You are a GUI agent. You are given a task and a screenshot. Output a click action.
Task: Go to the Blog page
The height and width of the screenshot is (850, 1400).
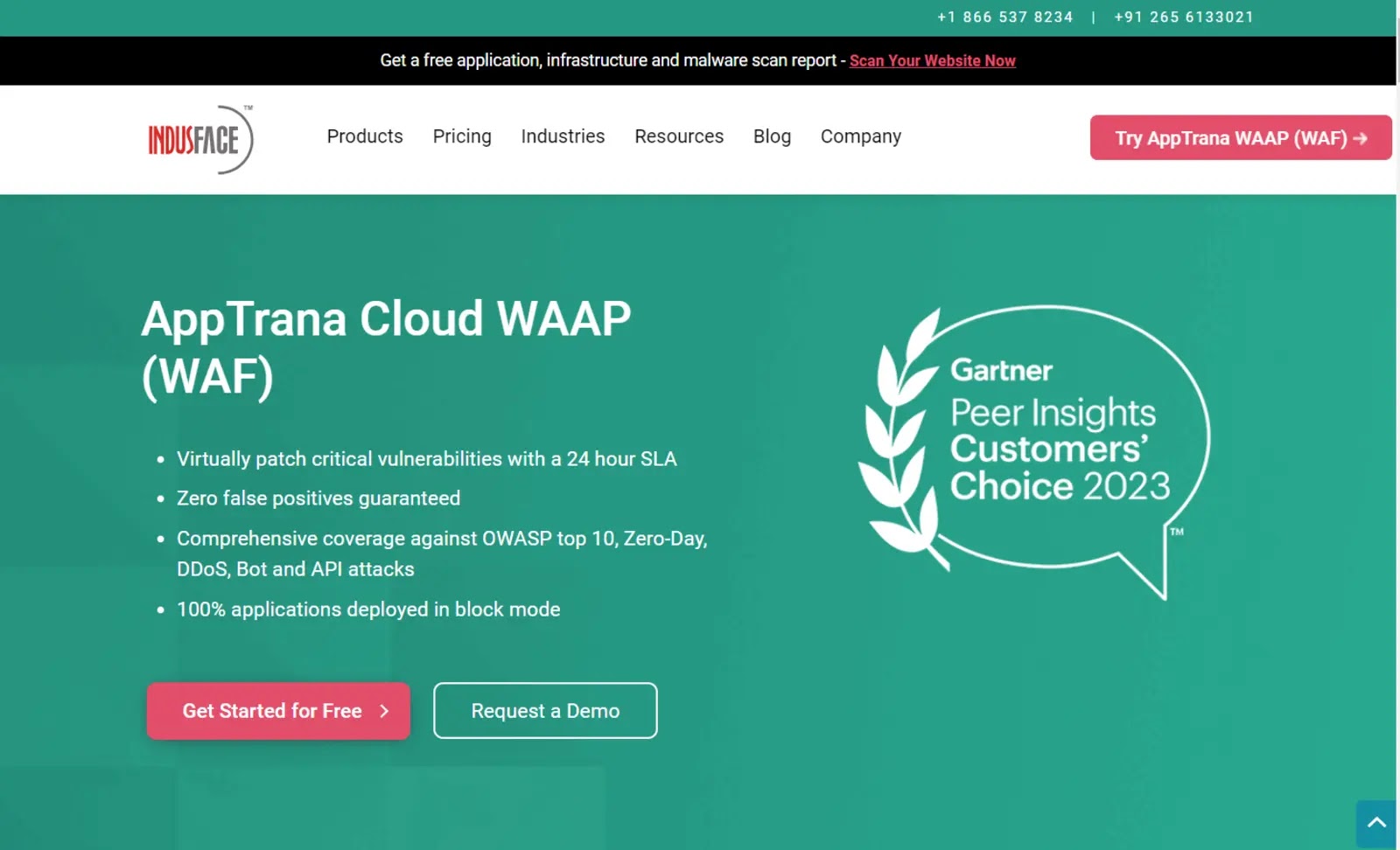772,136
